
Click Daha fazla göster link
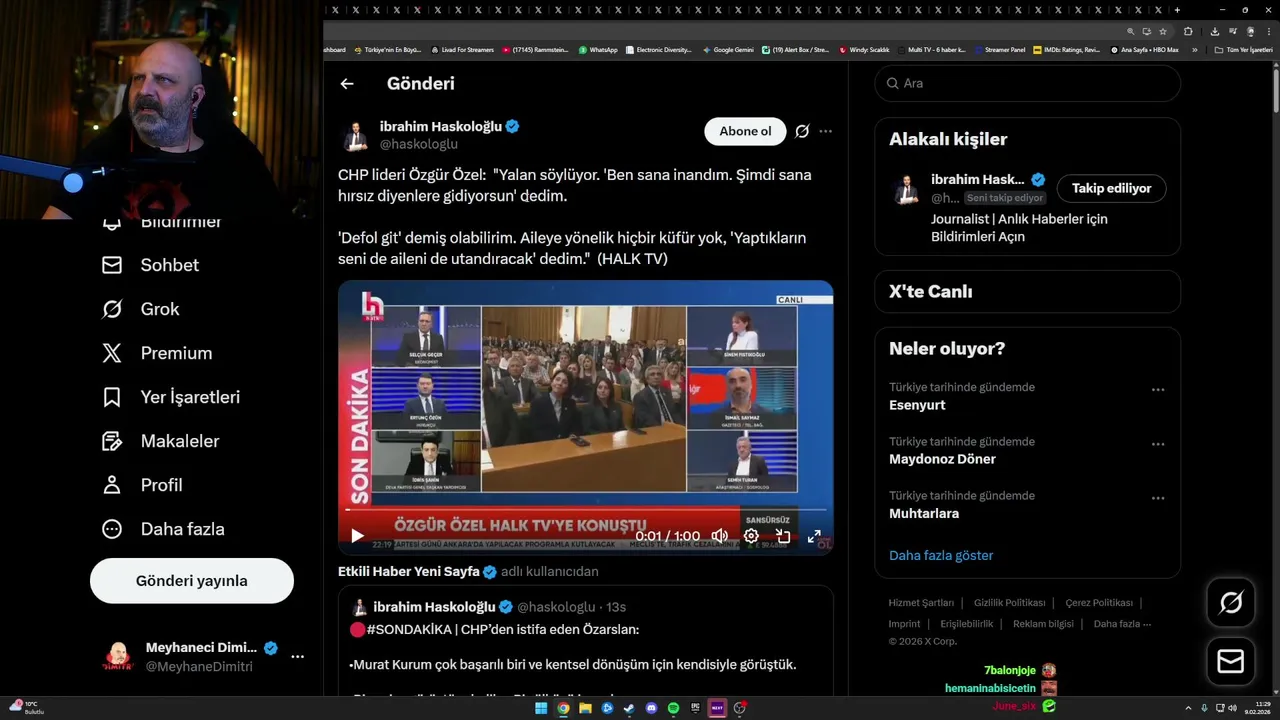941,555
